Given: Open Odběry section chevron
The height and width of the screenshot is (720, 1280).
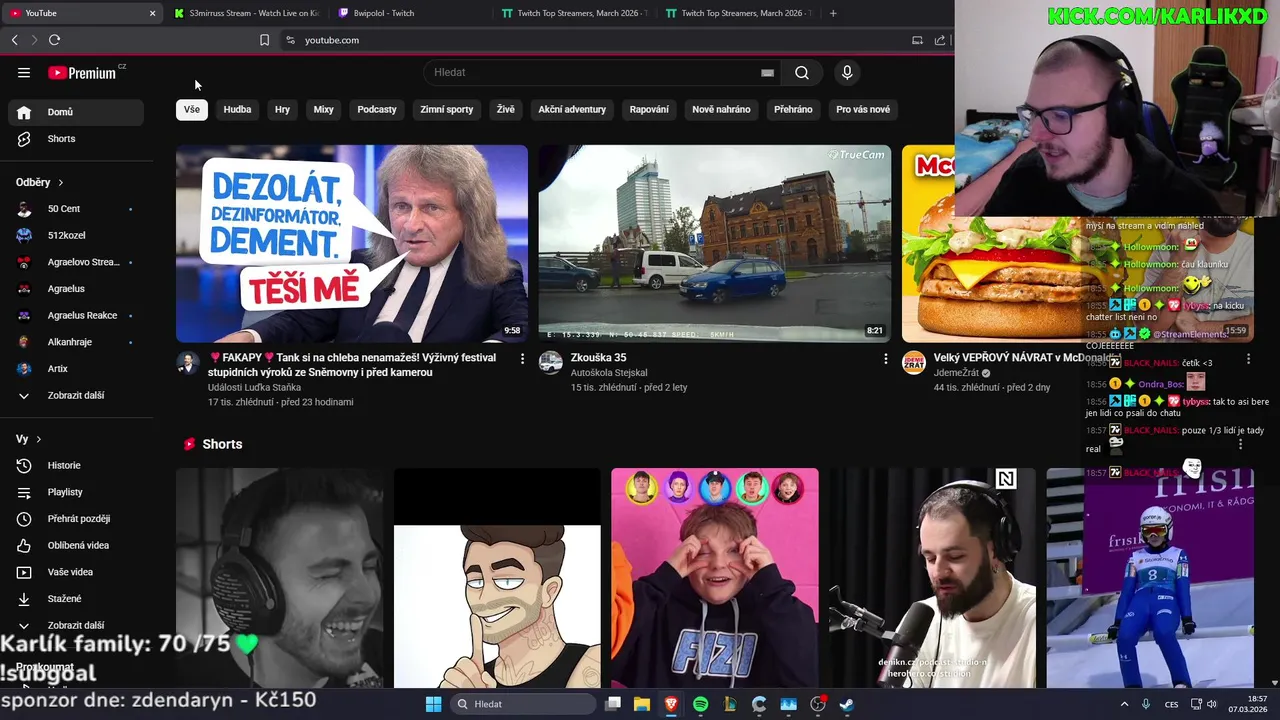Looking at the screenshot, I should [60, 183].
